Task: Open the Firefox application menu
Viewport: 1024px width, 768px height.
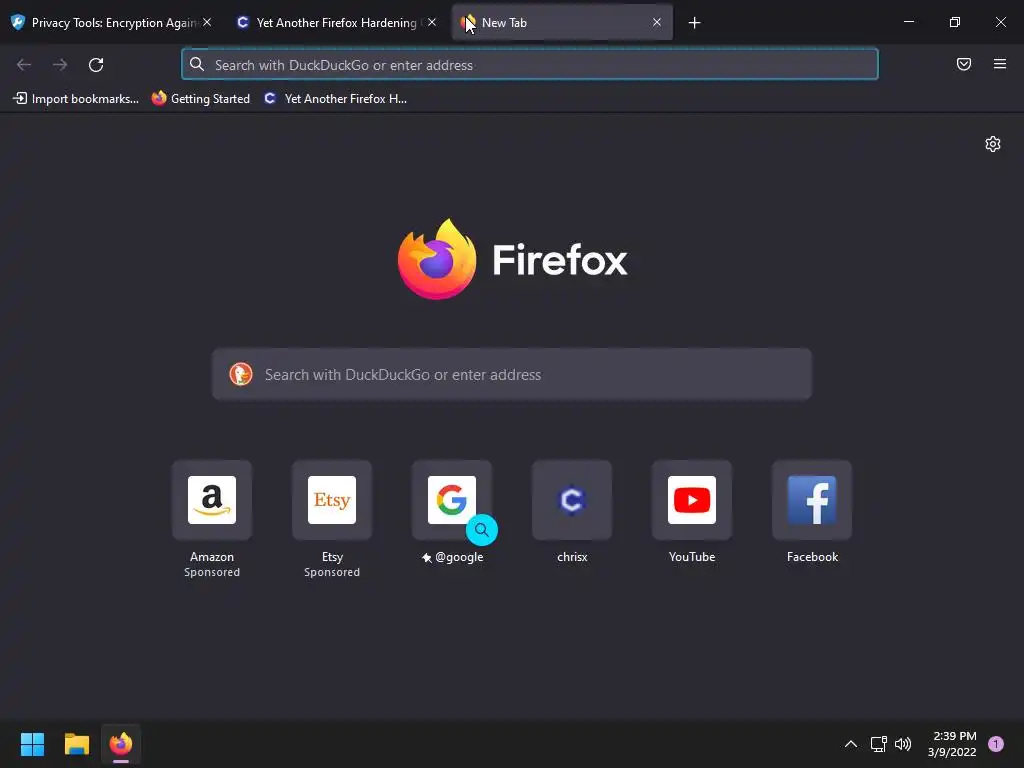Action: [x=1000, y=64]
